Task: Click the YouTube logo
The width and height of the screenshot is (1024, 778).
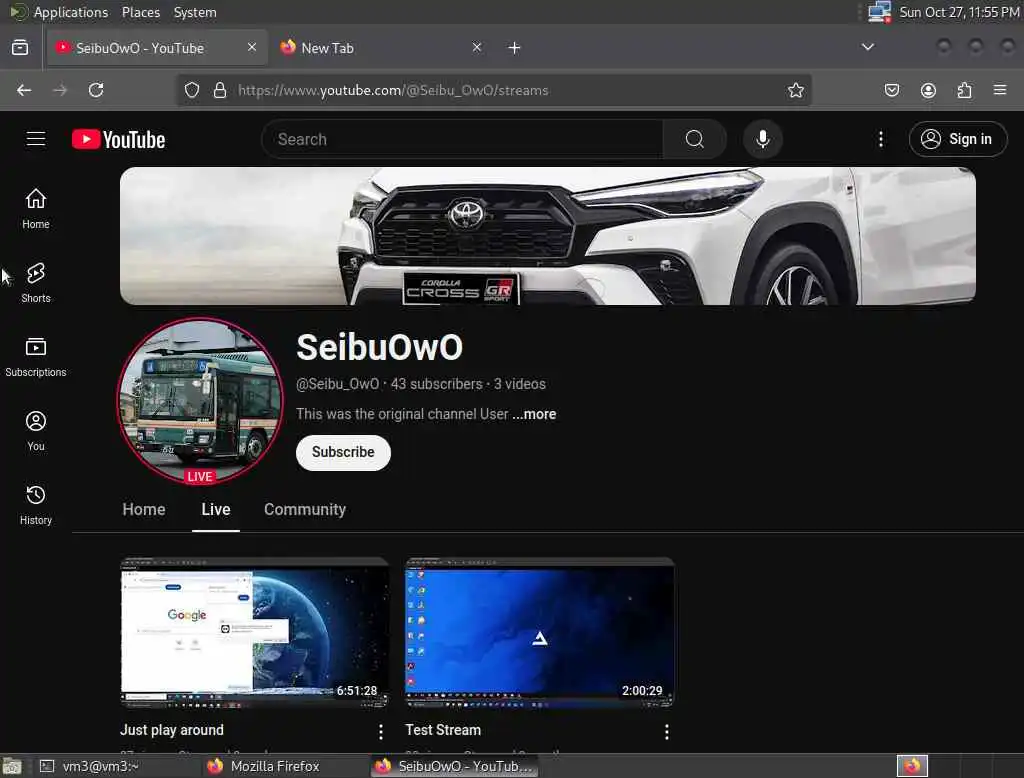Action: 118,139
